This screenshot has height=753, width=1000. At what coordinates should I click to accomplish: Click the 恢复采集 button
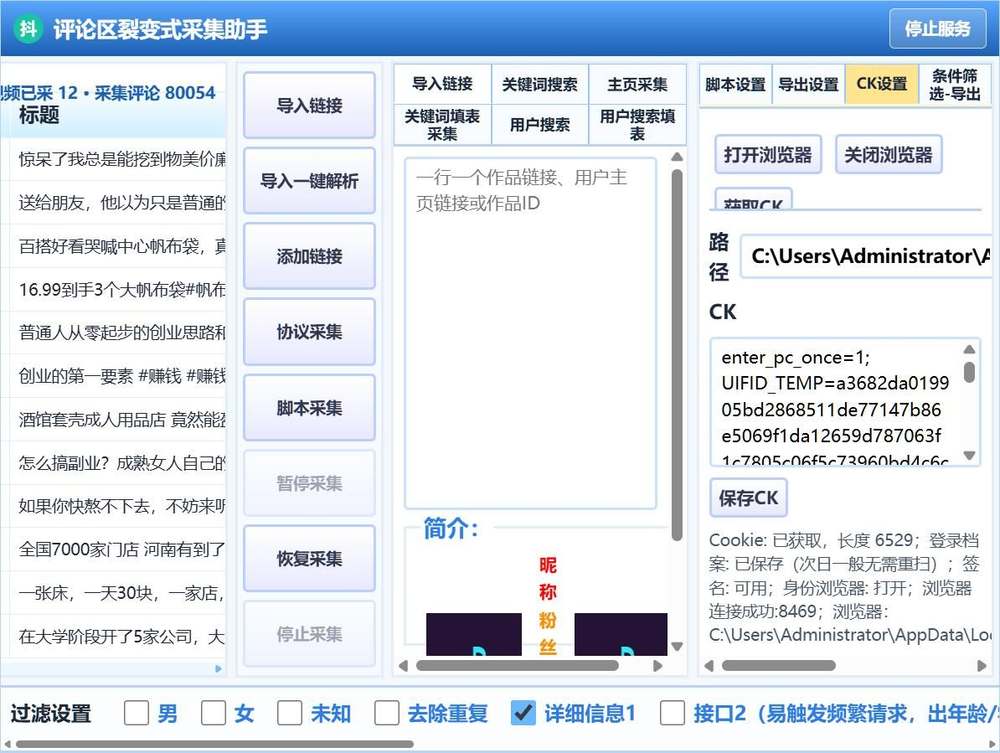click(309, 559)
